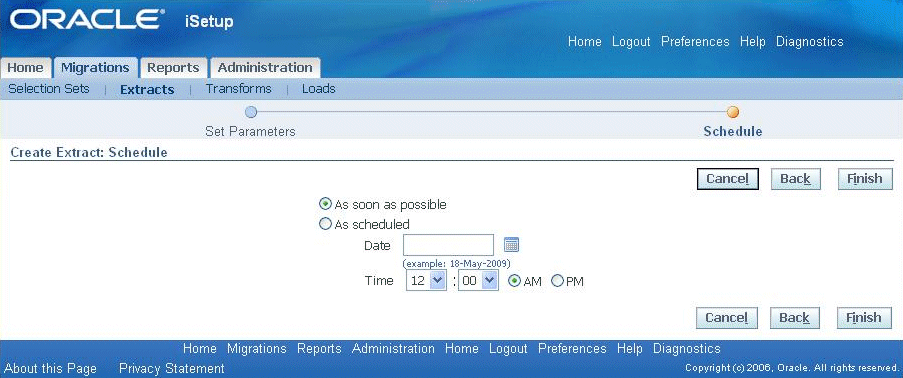Click the Set Parameters train step circle

[251, 112]
